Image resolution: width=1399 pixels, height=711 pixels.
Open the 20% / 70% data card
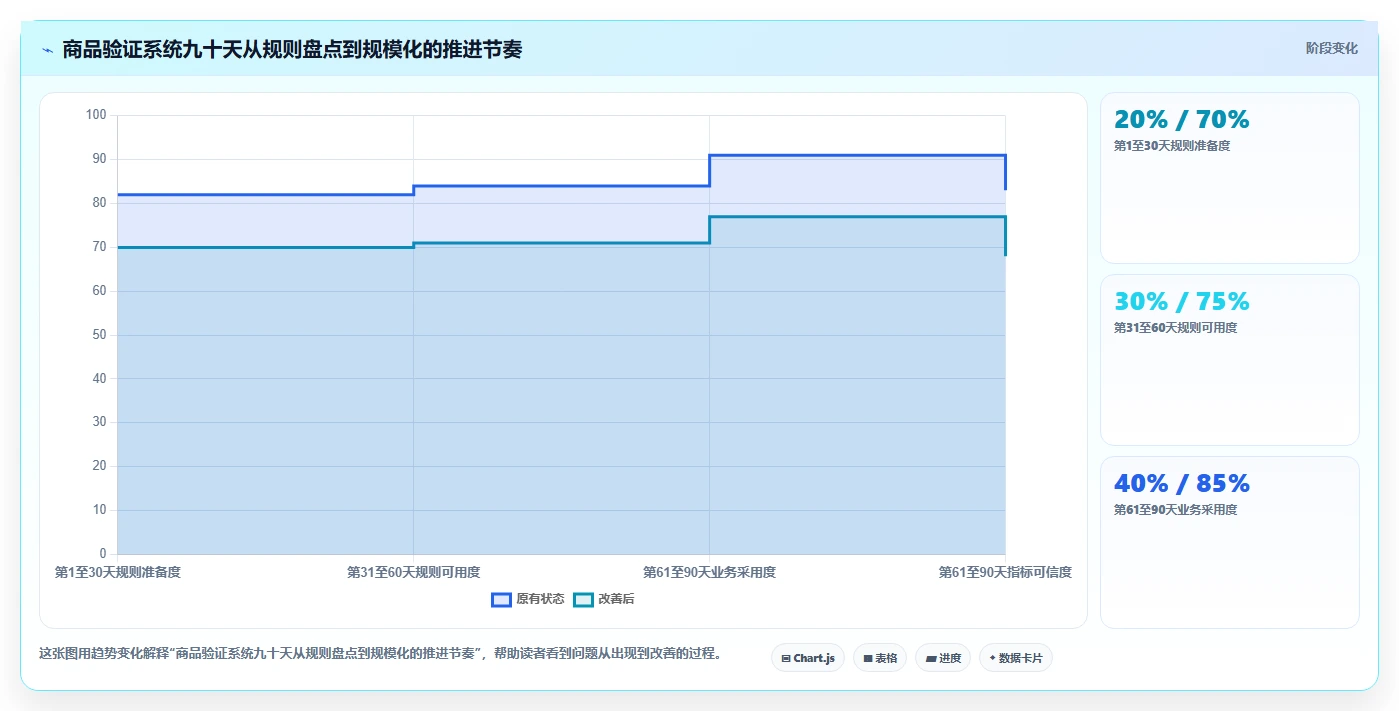pyautogui.click(x=1230, y=178)
